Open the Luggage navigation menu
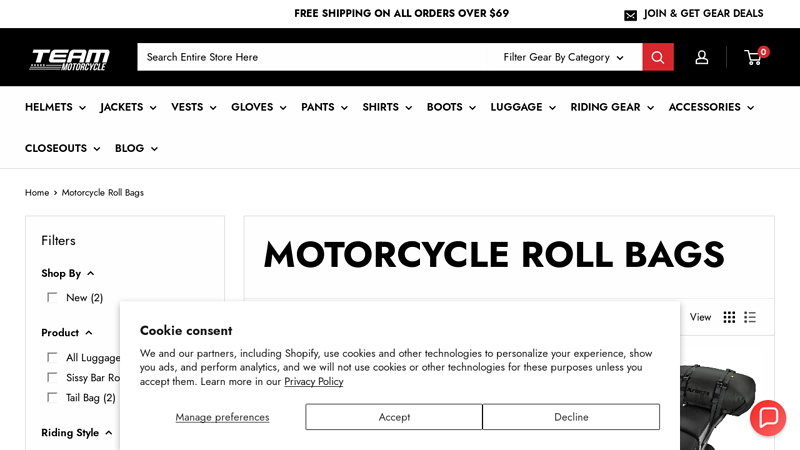Viewport: 800px width, 450px height. [523, 107]
